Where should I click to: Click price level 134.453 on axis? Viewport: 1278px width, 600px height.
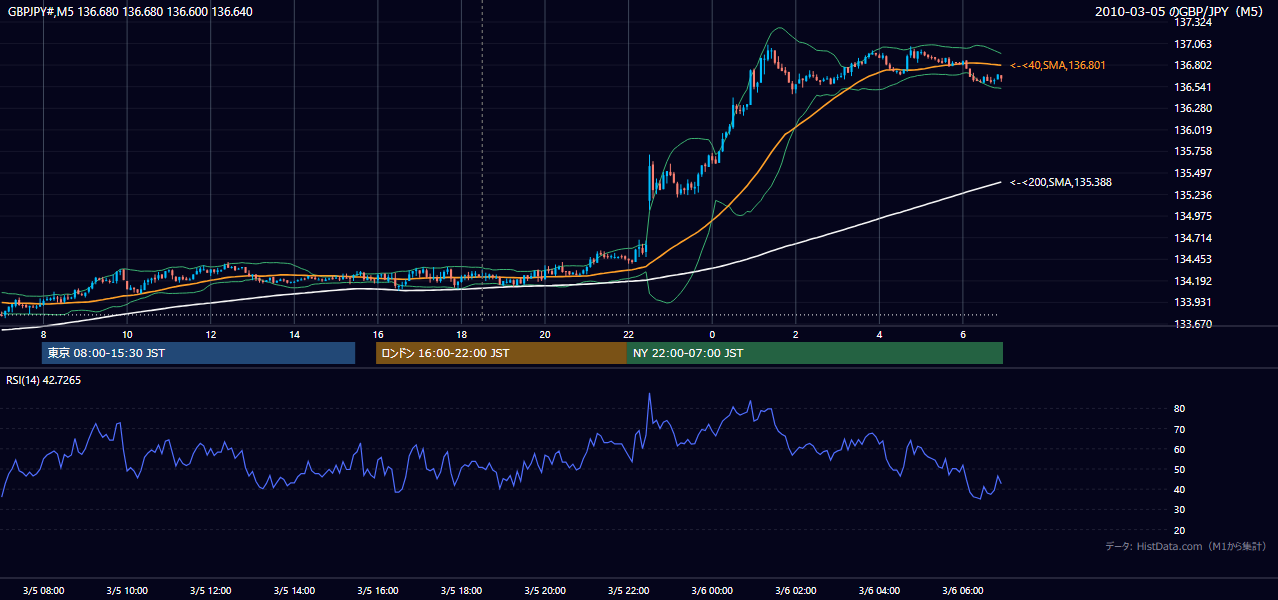click(1193, 260)
